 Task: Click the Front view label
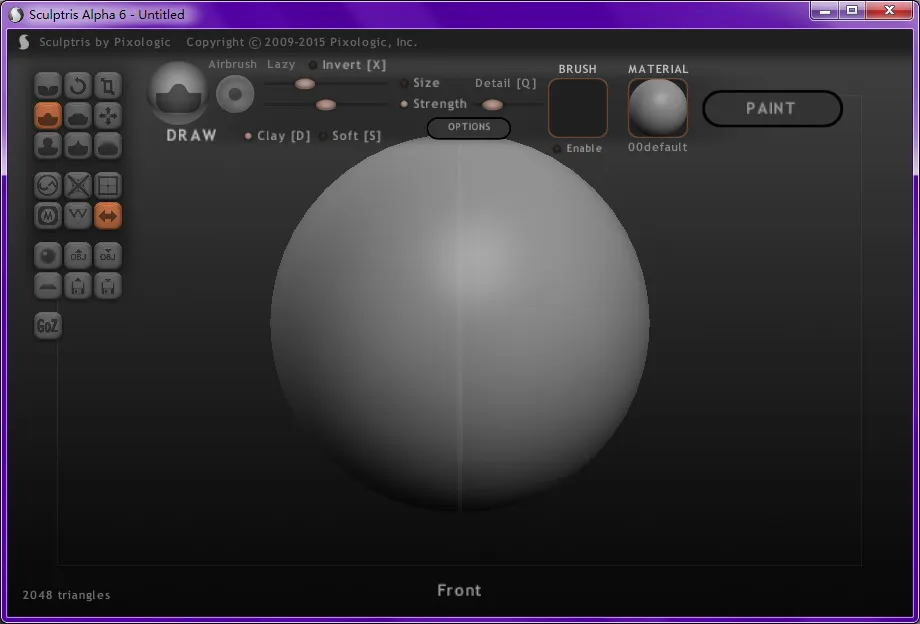(459, 590)
